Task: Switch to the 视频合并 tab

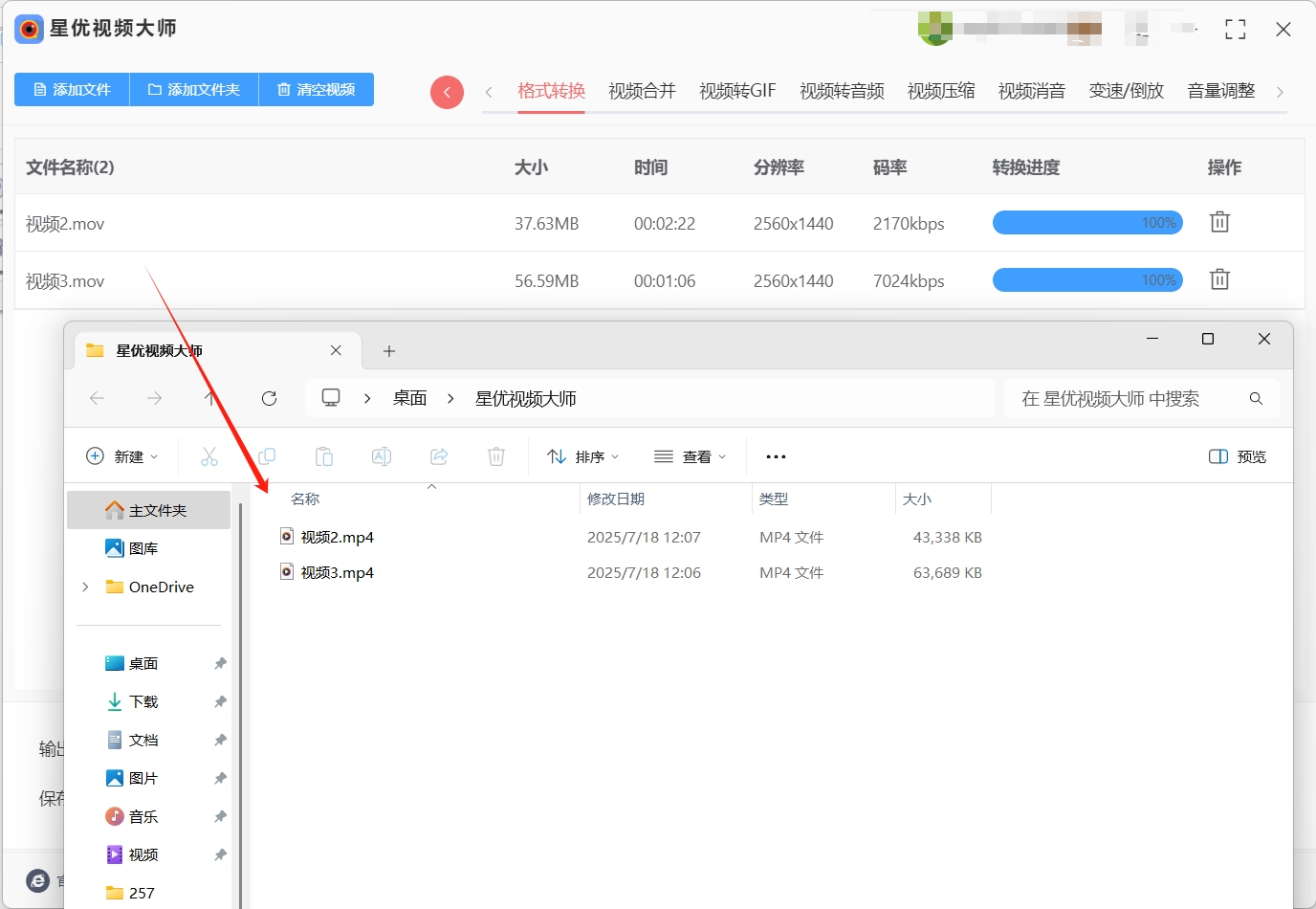Action: [x=642, y=91]
